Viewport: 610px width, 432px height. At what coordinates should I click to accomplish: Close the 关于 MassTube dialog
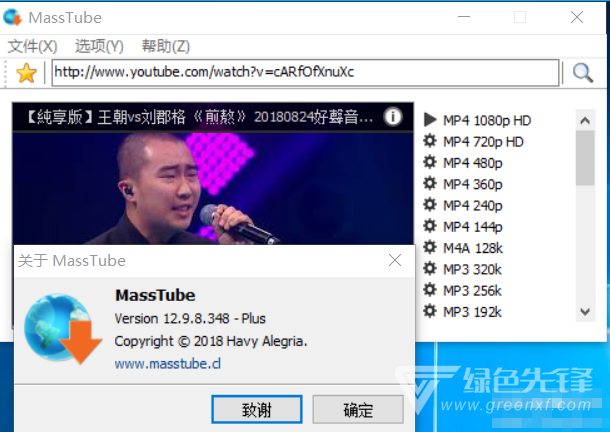tap(395, 260)
